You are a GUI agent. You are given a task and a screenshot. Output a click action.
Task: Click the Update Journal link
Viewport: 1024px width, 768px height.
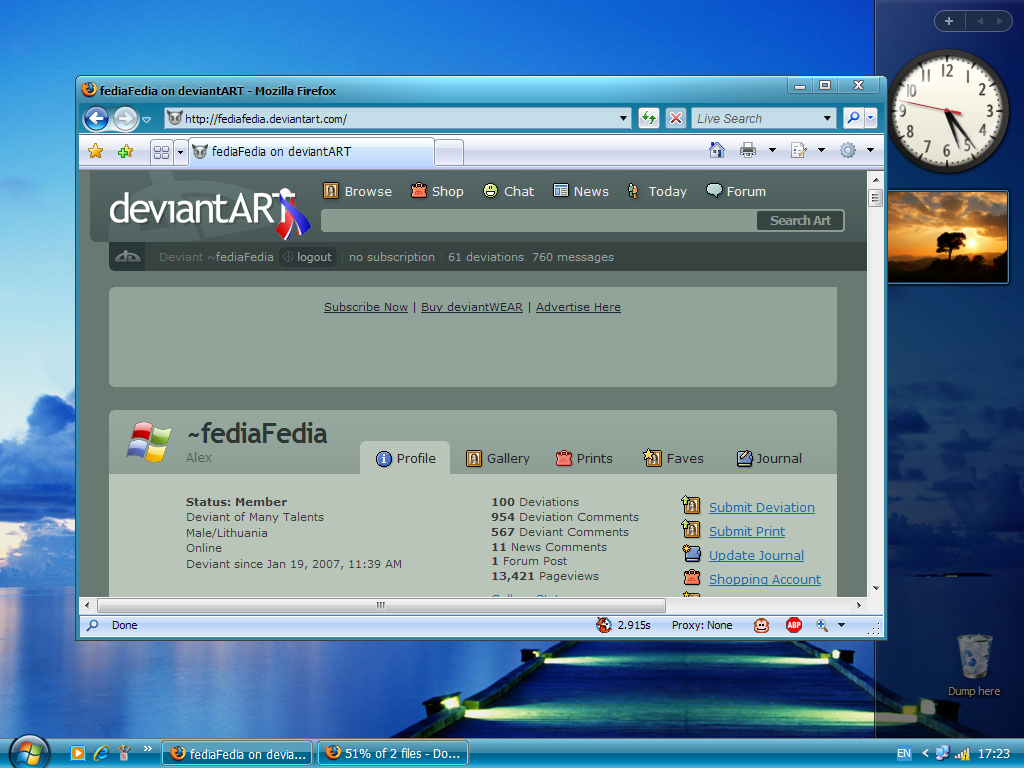pyautogui.click(x=756, y=556)
